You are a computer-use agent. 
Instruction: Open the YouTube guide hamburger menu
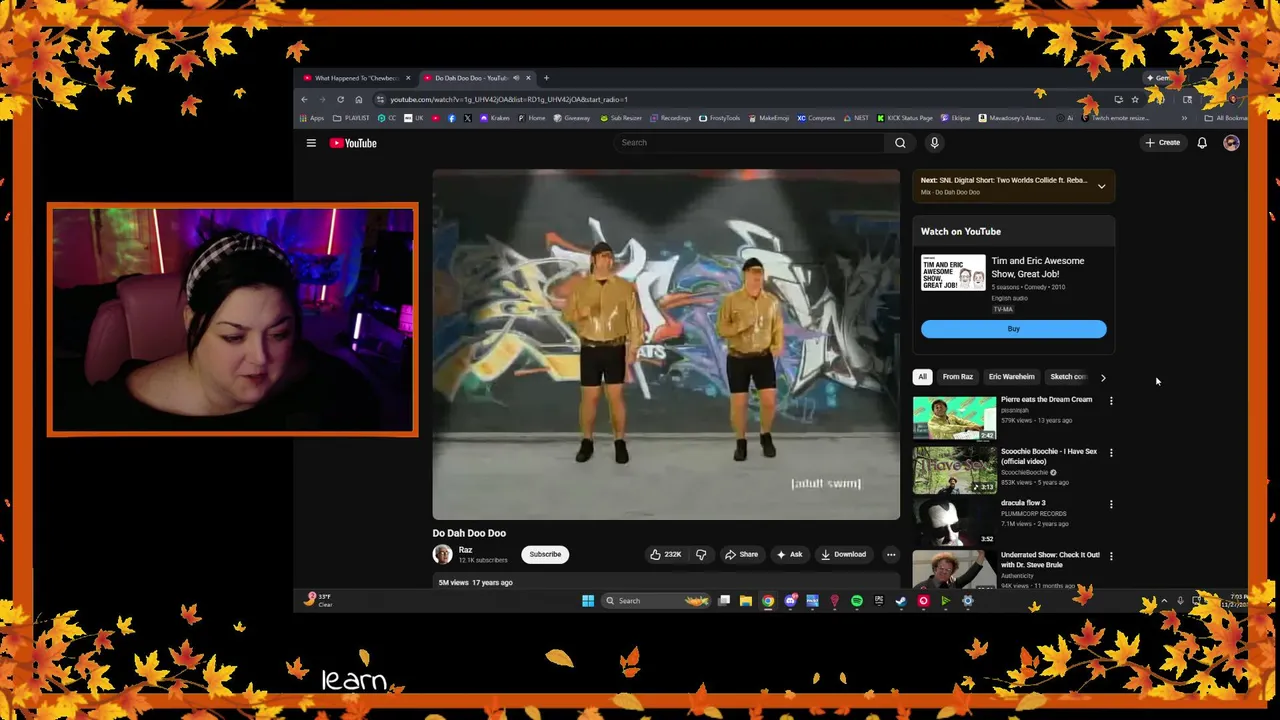tap(311, 143)
